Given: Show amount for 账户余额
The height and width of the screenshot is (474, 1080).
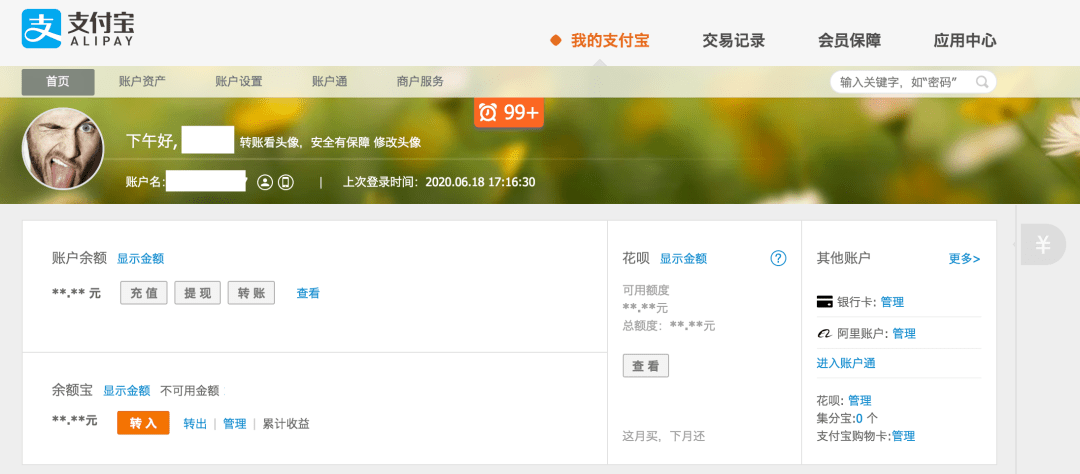Looking at the screenshot, I should [x=141, y=259].
